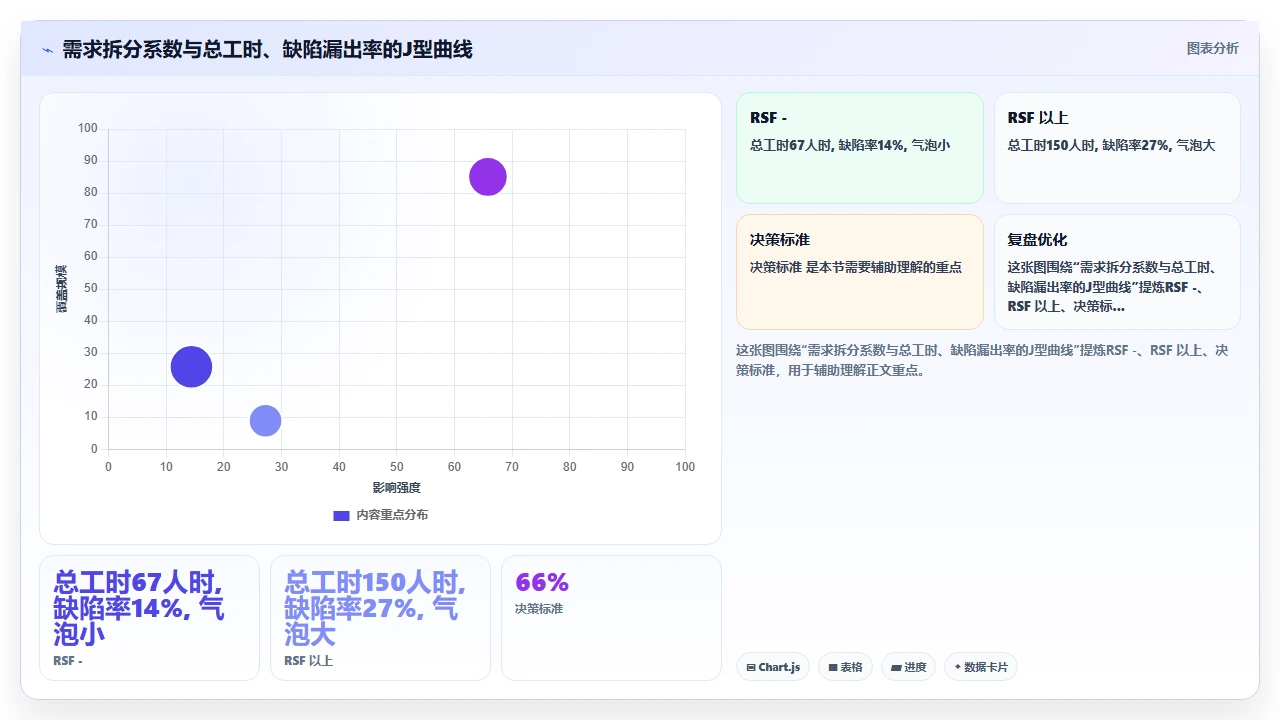Click the 复盘优化 card description text
The height and width of the screenshot is (720, 1280).
(1112, 287)
